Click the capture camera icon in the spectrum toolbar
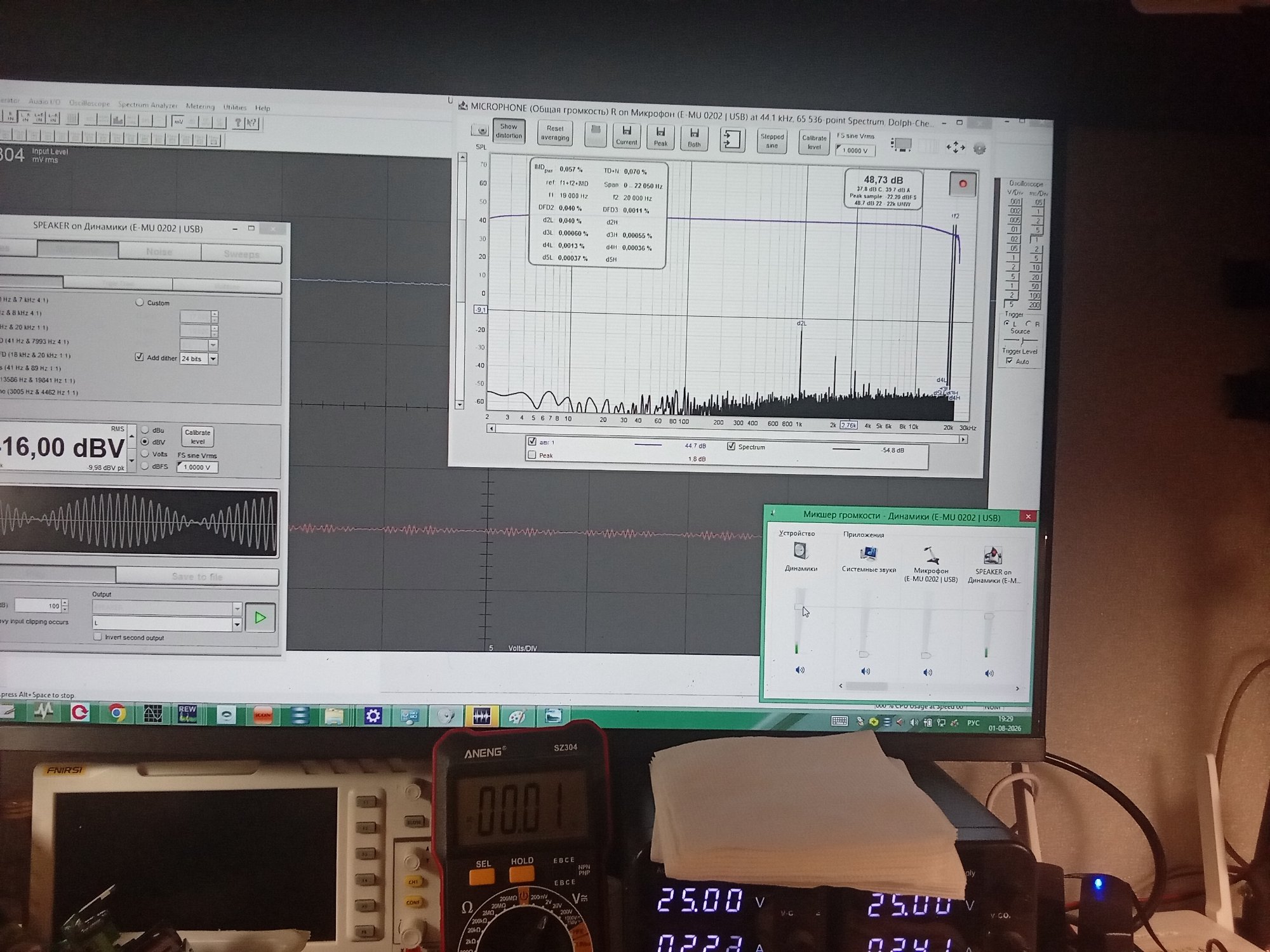1270x952 pixels. tap(482, 131)
